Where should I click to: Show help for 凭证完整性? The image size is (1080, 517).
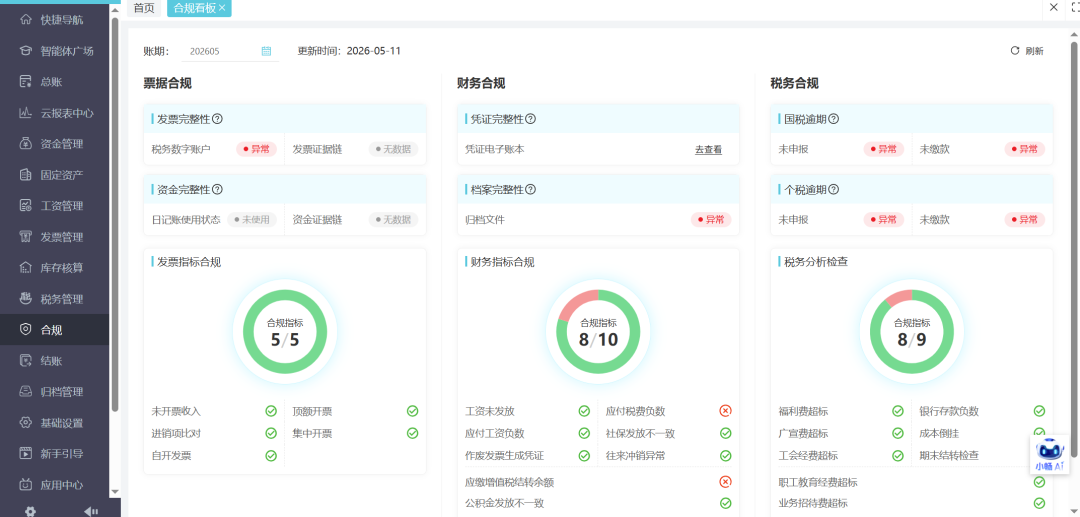coord(530,119)
